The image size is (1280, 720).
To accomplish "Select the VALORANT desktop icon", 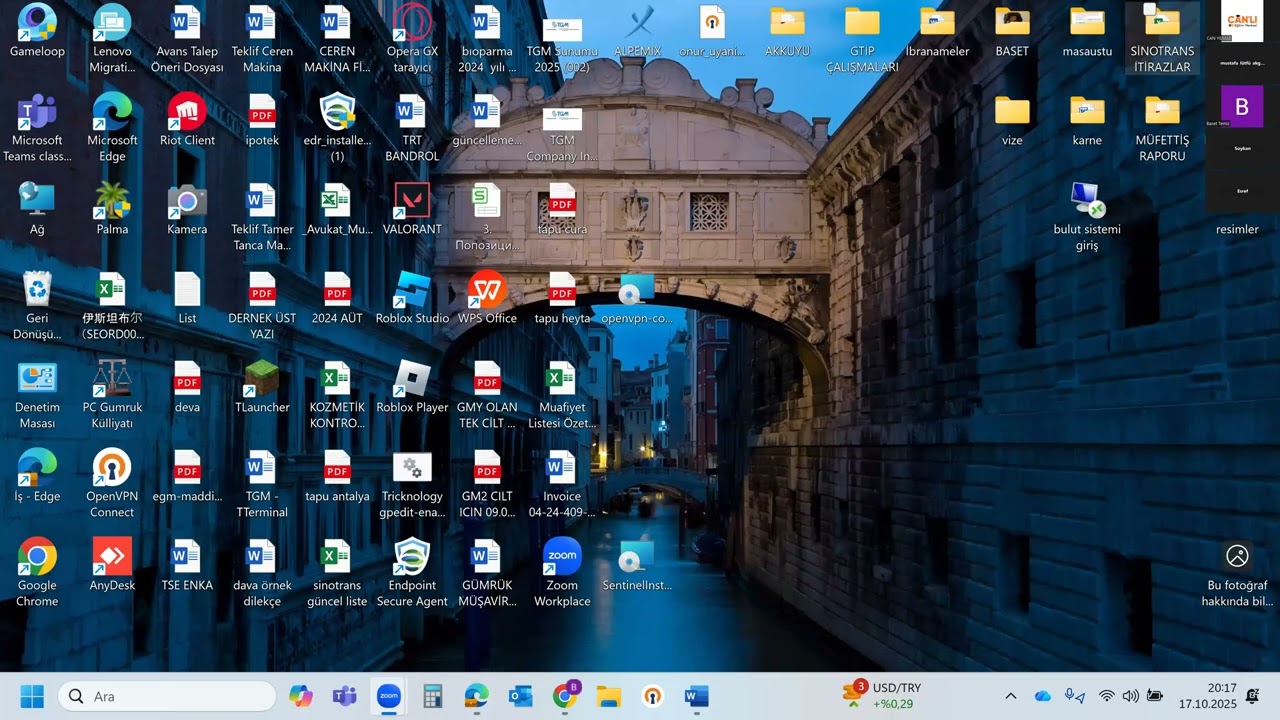I will [412, 210].
